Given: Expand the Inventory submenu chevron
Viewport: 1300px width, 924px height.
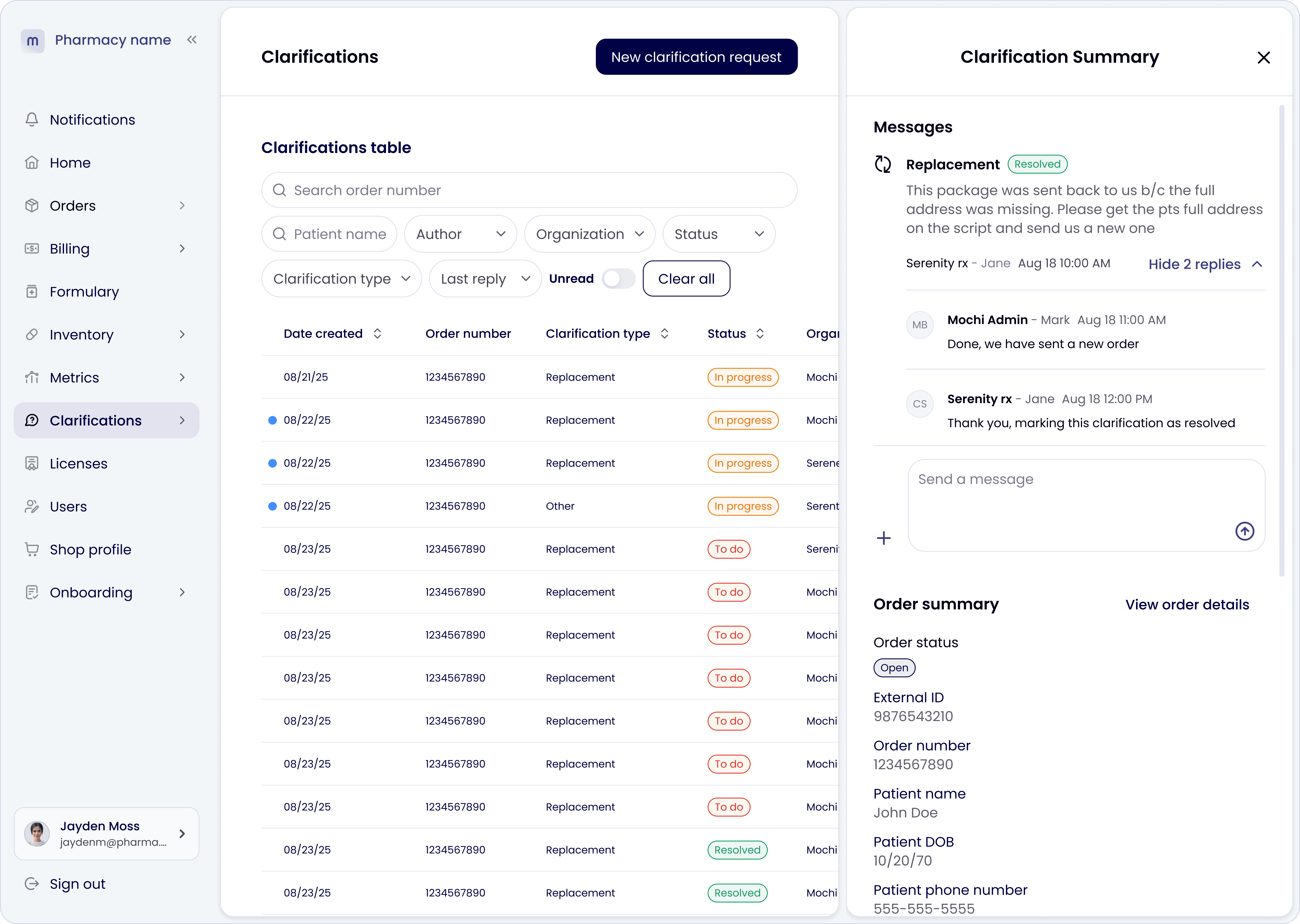Looking at the screenshot, I should point(182,335).
